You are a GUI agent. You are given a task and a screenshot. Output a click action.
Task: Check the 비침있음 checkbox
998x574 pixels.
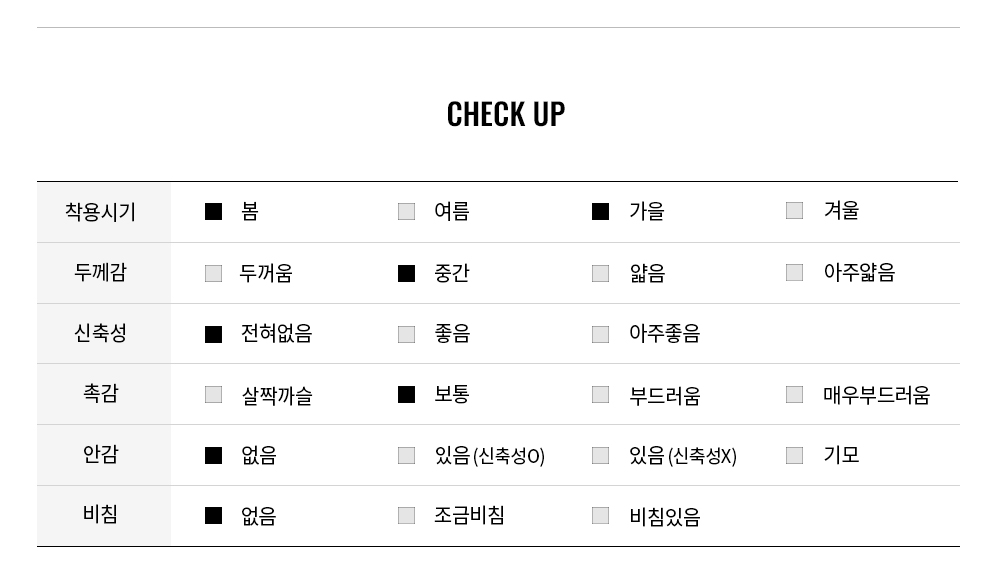(600, 515)
